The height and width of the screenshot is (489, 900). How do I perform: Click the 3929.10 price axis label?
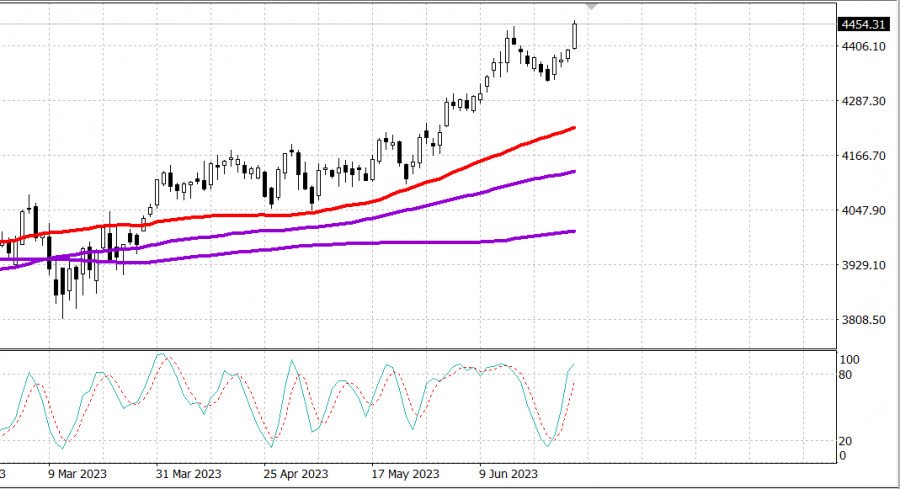pyautogui.click(x=863, y=265)
